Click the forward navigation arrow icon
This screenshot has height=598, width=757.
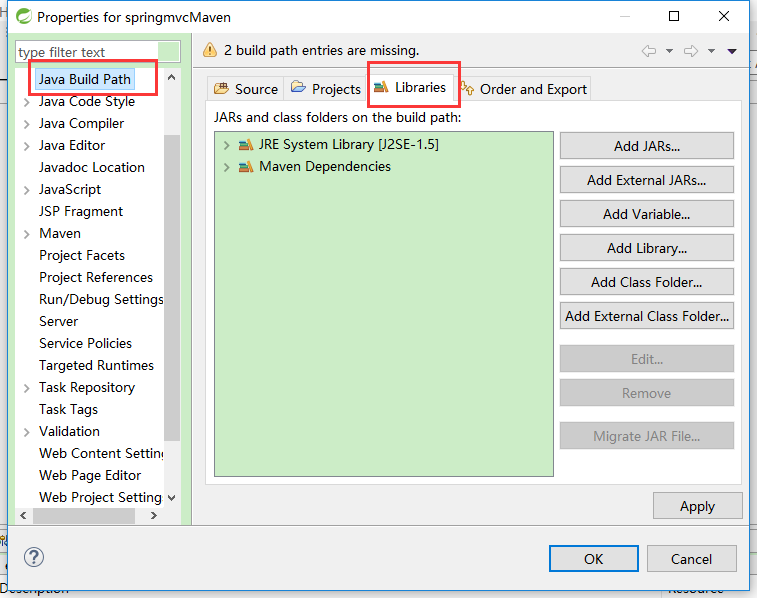click(691, 51)
